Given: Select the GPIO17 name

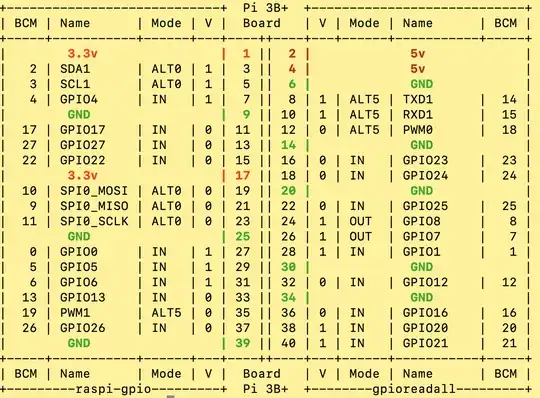Looking at the screenshot, I should click(82, 130).
